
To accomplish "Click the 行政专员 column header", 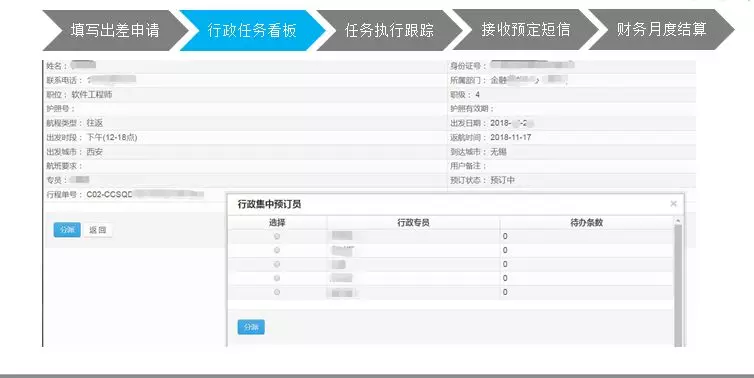I will pos(413,223).
